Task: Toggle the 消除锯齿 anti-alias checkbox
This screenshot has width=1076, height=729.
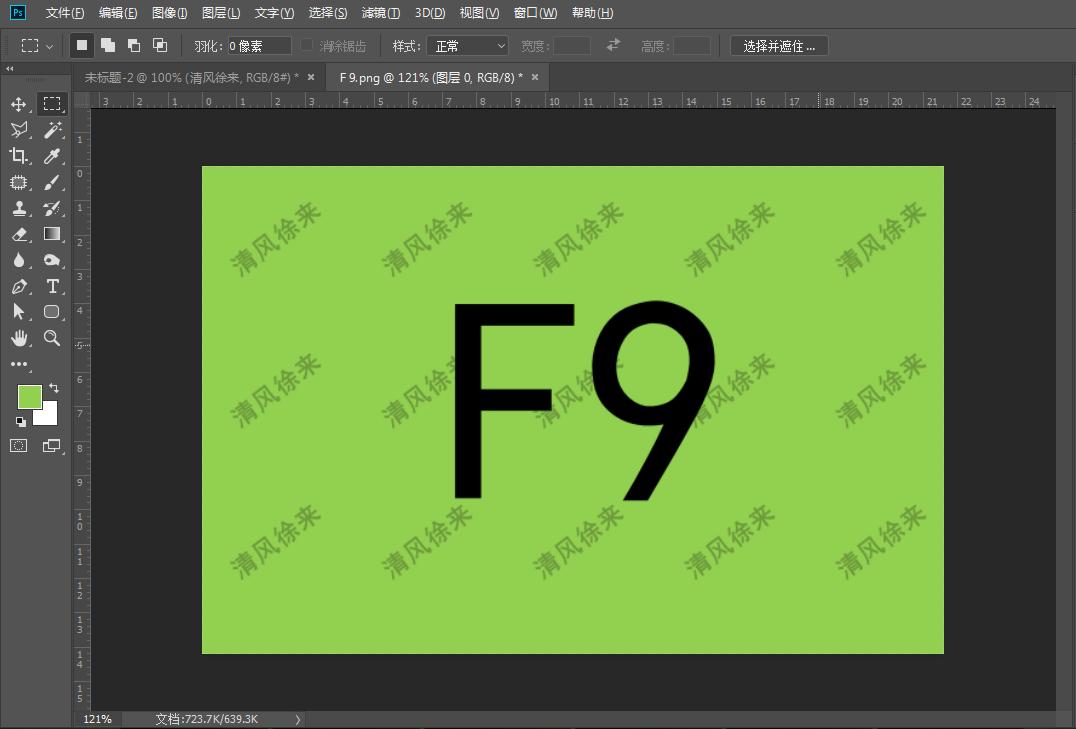Action: [x=307, y=45]
